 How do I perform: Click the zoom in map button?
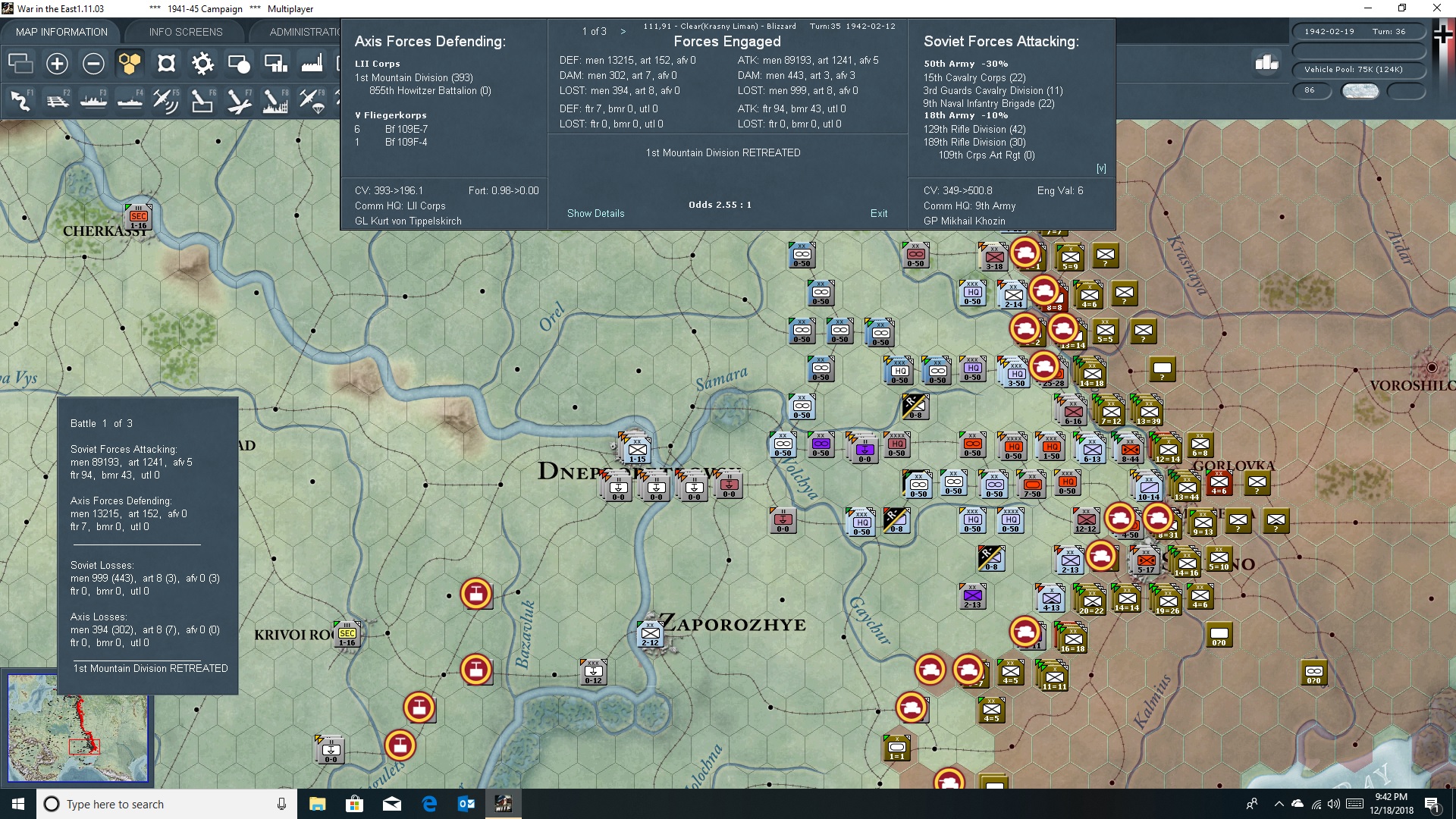pyautogui.click(x=57, y=64)
